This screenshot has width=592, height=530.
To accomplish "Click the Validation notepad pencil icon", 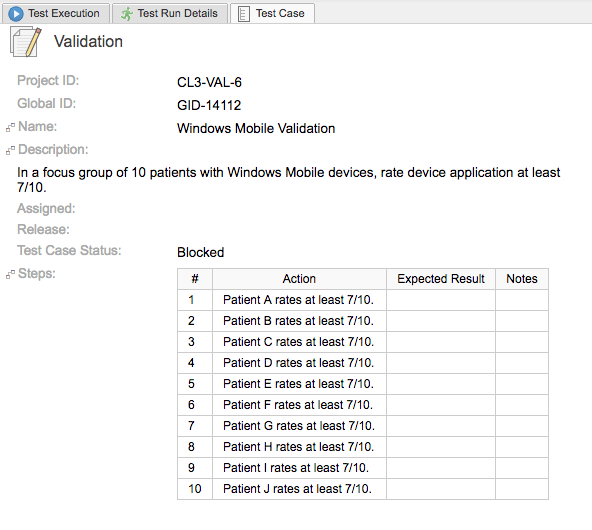I will click(x=26, y=42).
